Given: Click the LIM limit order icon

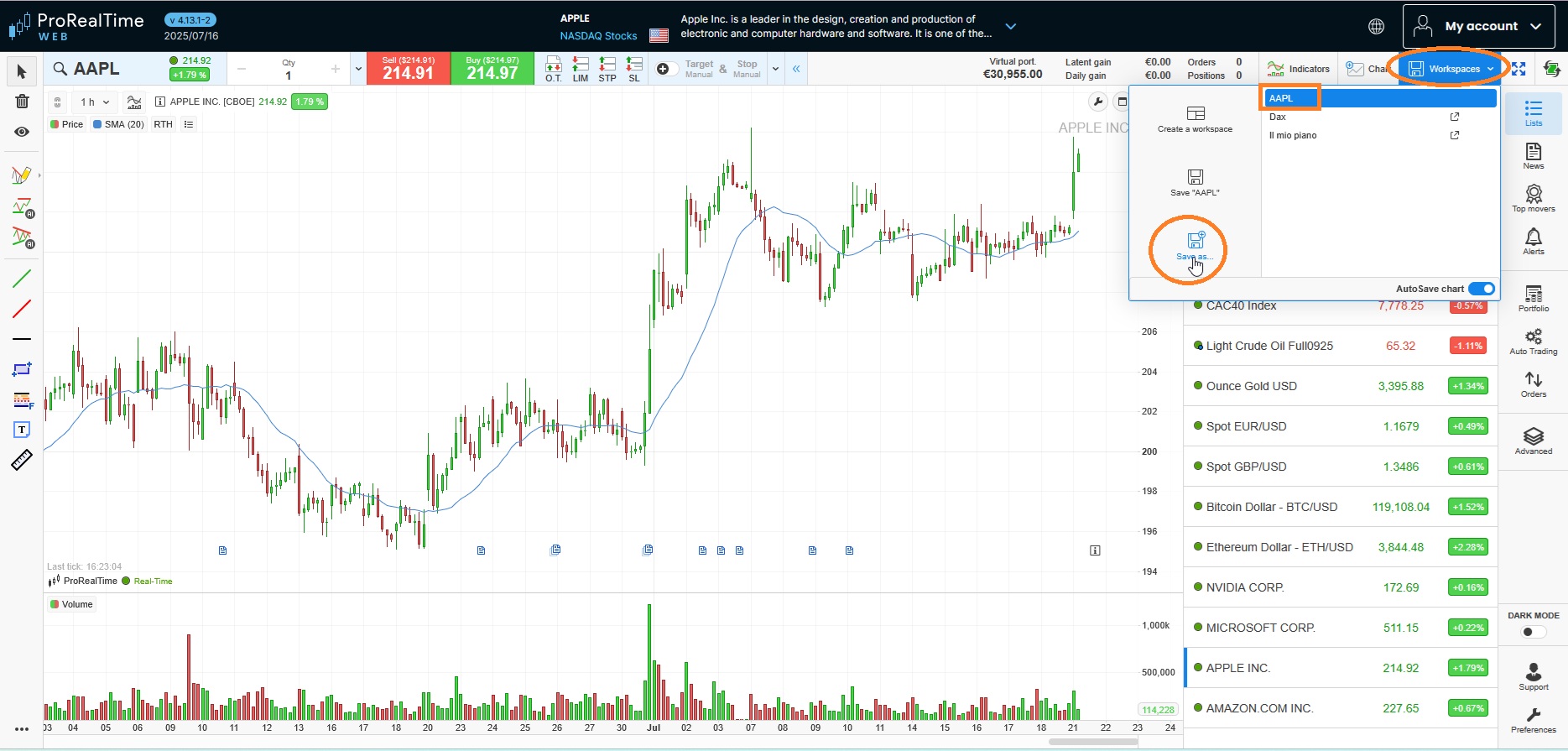Looking at the screenshot, I should (581, 69).
